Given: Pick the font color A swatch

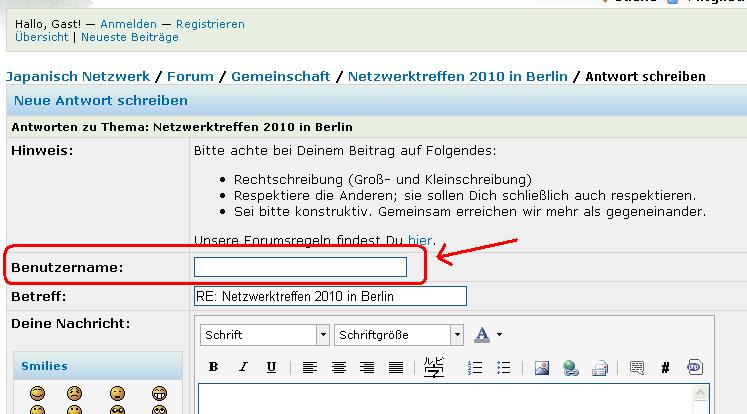Looking at the screenshot, I should (x=482, y=334).
